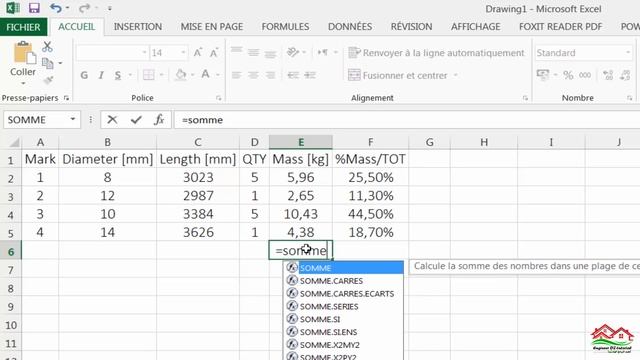Click the fx Insert Function icon
The image size is (640, 360).
[x=159, y=120]
